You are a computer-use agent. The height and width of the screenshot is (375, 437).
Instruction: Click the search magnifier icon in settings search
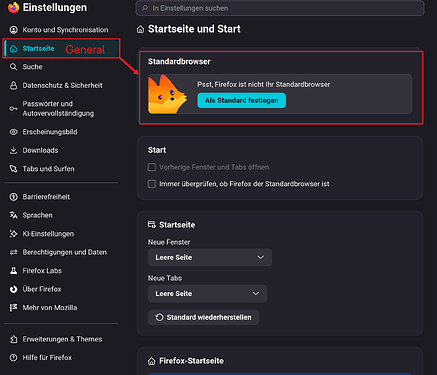(x=145, y=8)
